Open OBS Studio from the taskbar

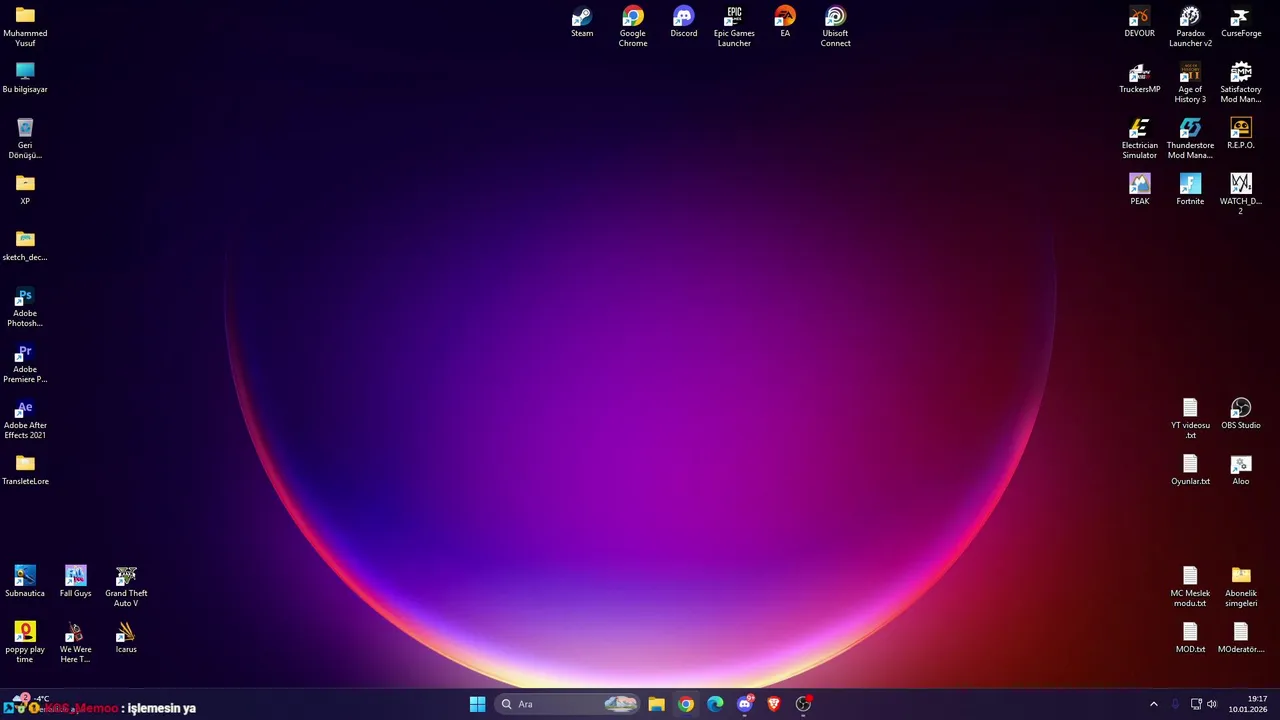coord(803,704)
